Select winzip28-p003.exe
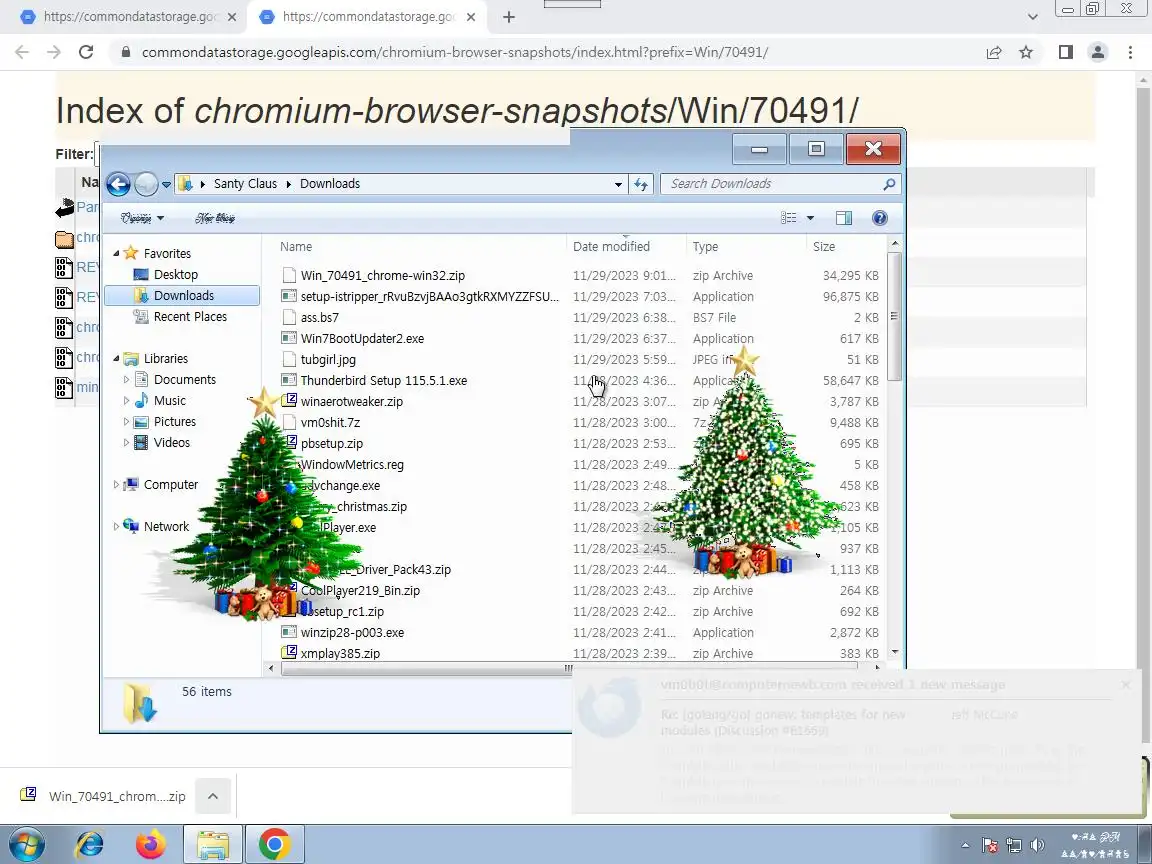 352,633
